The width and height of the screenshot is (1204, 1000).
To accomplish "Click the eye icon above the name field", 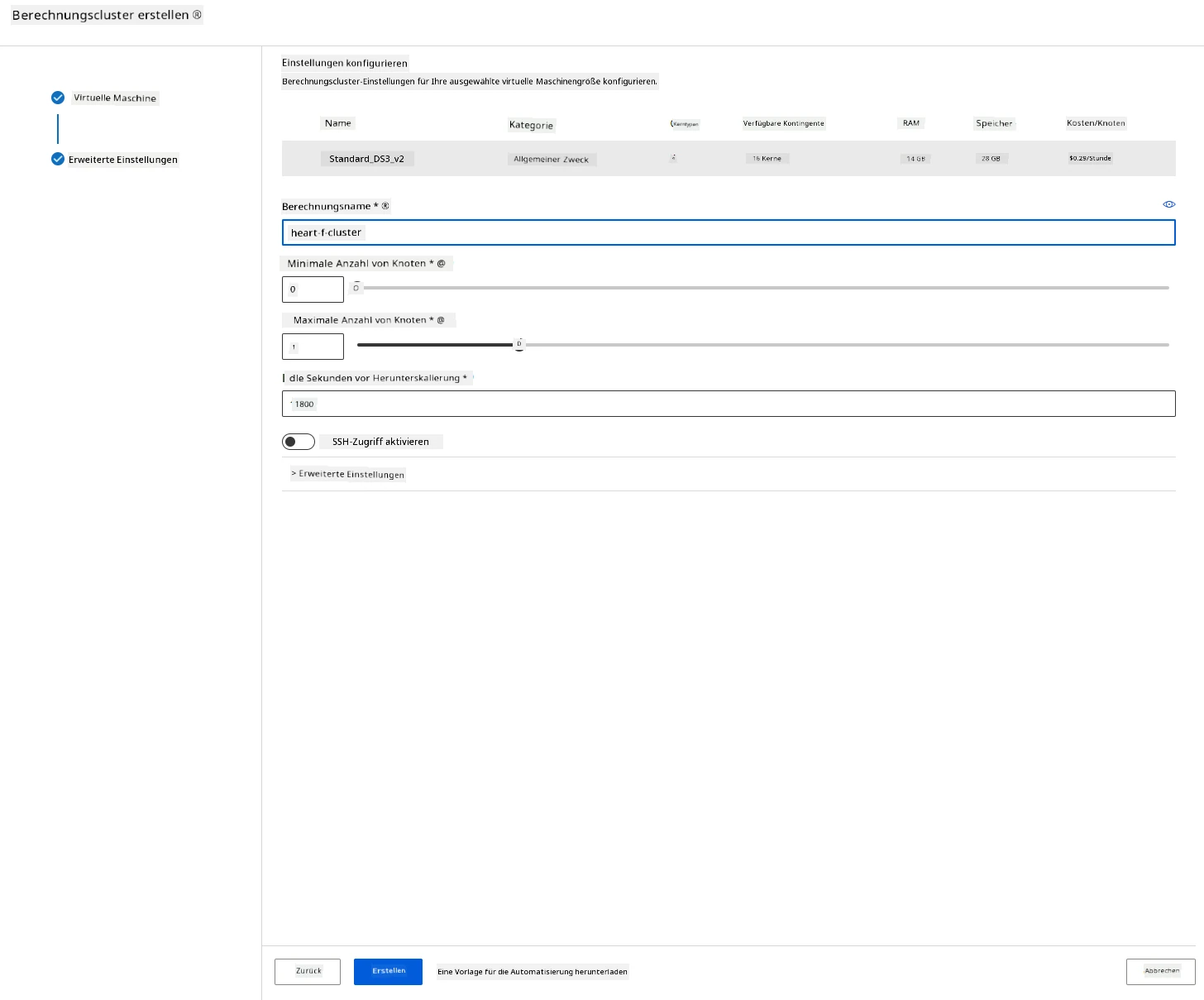I will tap(1169, 204).
